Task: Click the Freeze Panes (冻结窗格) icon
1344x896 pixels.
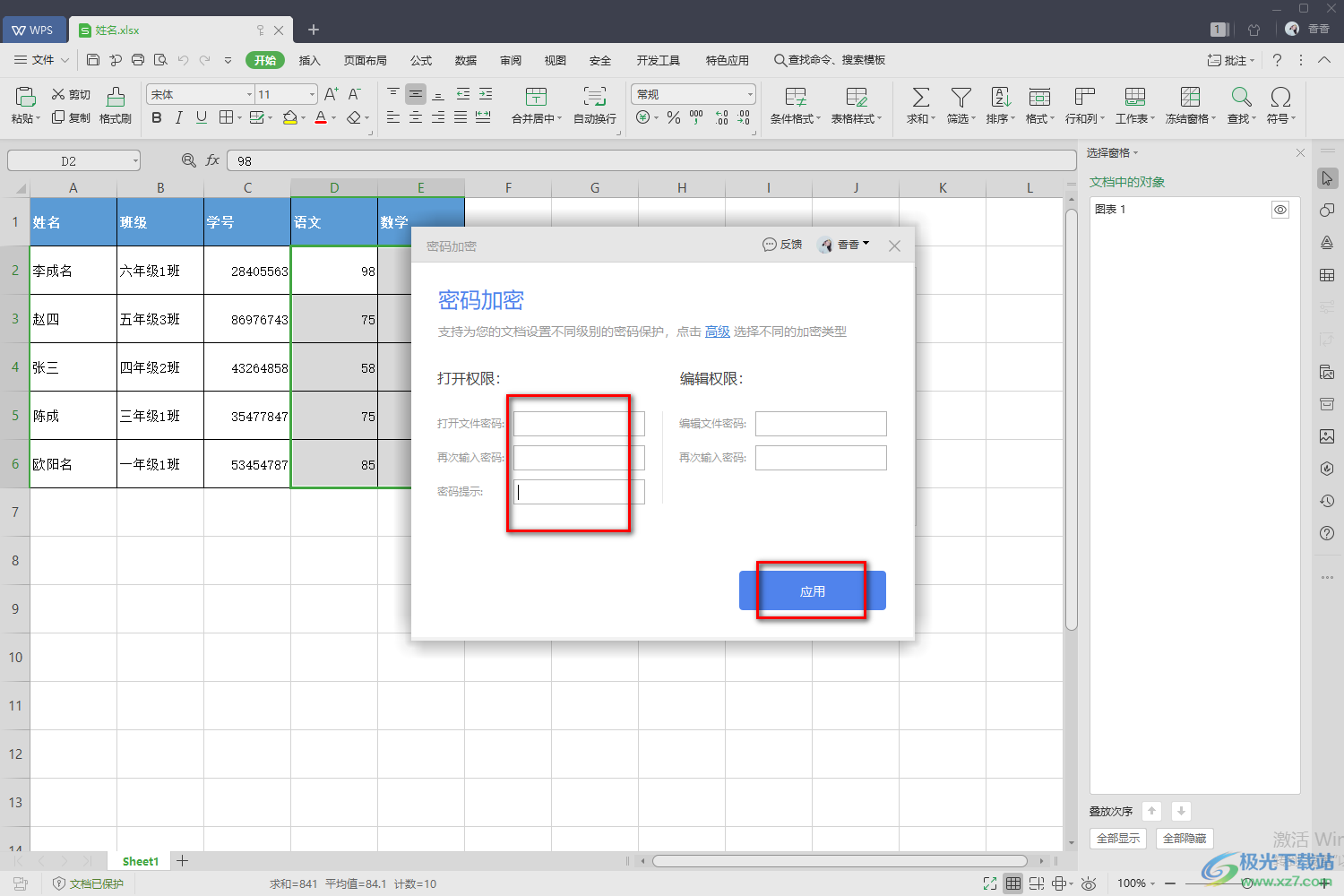Action: pos(1190,97)
